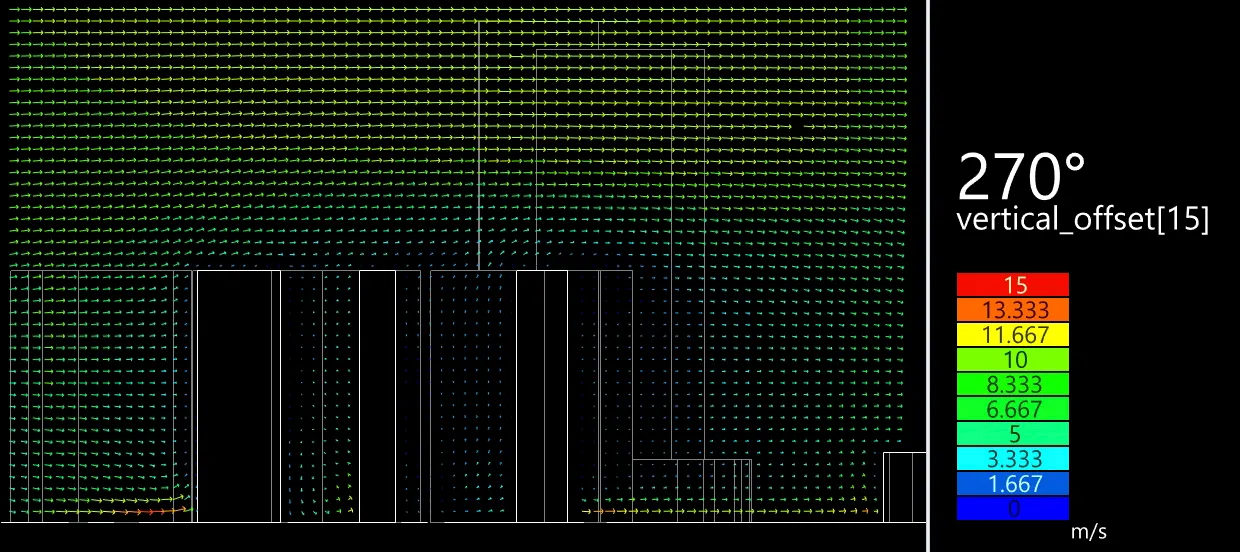Click the yellow 11.667 legend swatch
The width and height of the screenshot is (1240, 552).
(1013, 334)
